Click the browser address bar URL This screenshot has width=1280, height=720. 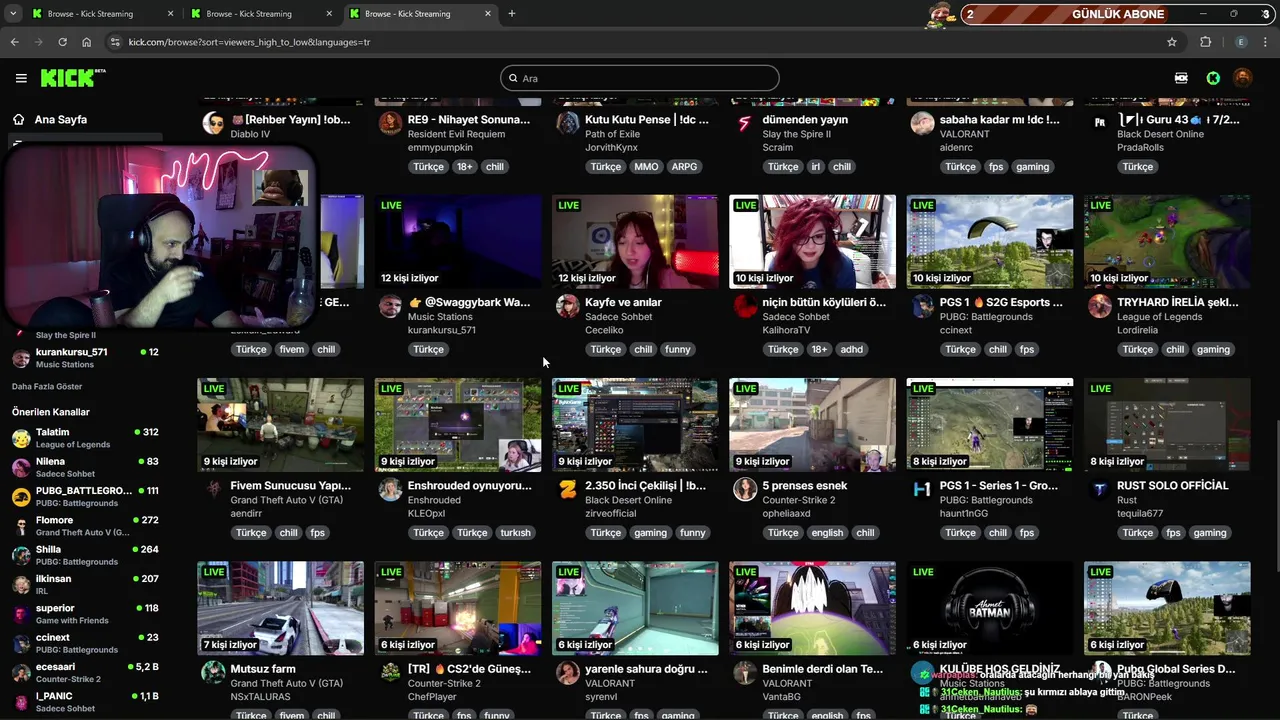pos(249,42)
